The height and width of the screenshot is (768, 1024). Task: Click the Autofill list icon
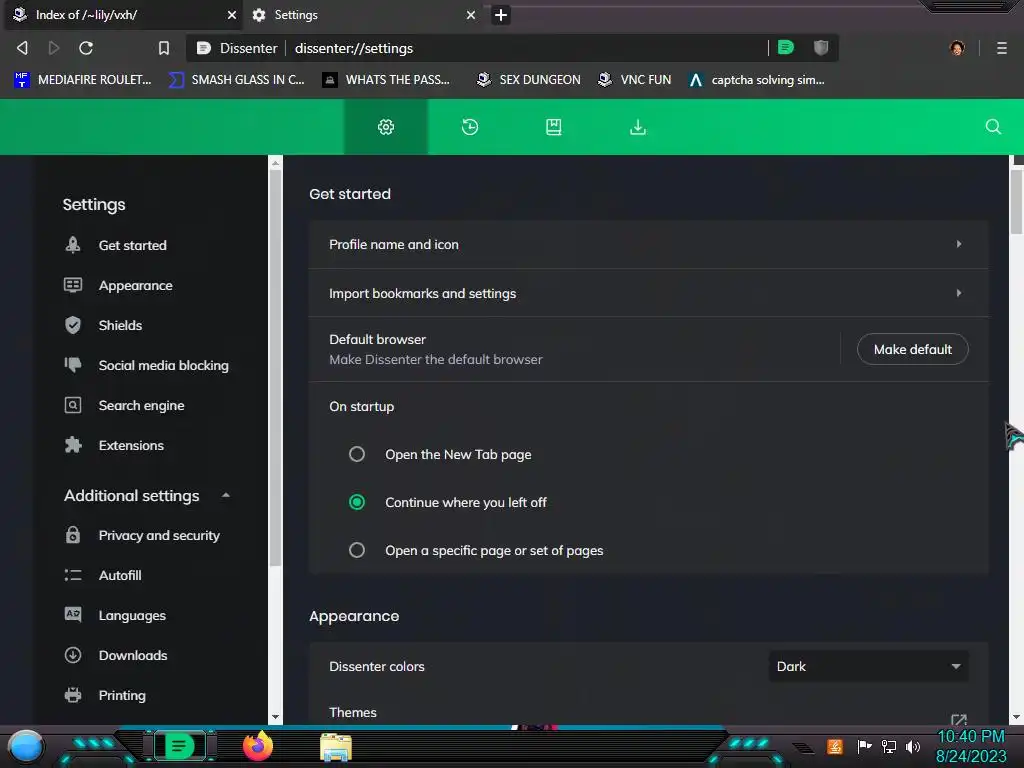(x=73, y=575)
